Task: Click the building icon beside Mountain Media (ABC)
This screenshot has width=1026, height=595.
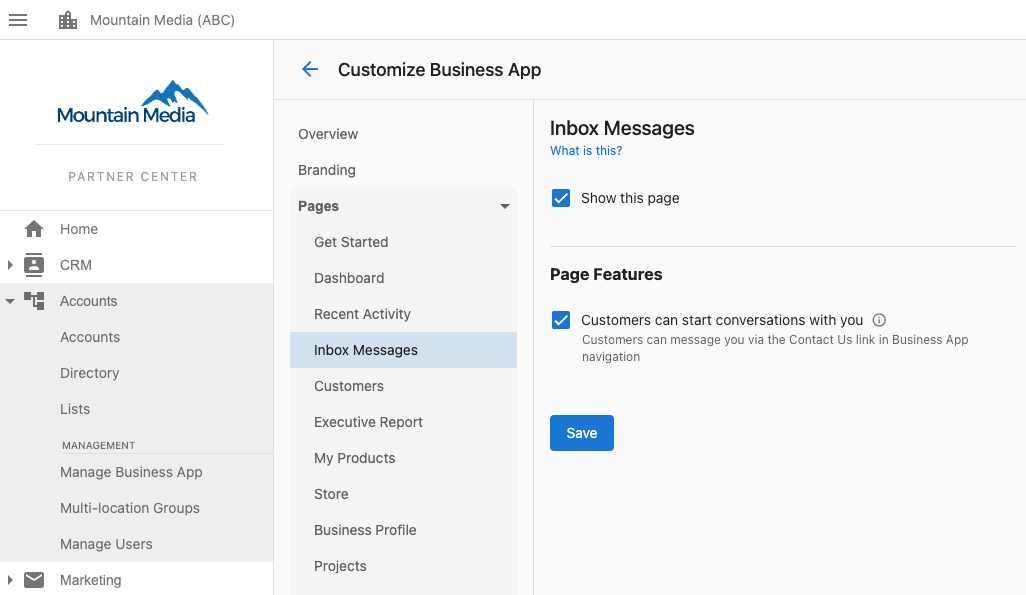Action: pyautogui.click(x=68, y=20)
